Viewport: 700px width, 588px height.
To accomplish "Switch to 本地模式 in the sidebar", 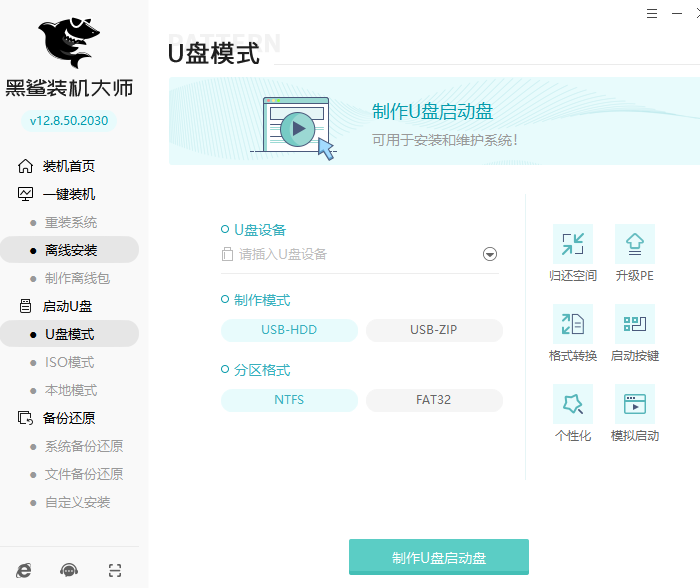I will pos(71,390).
